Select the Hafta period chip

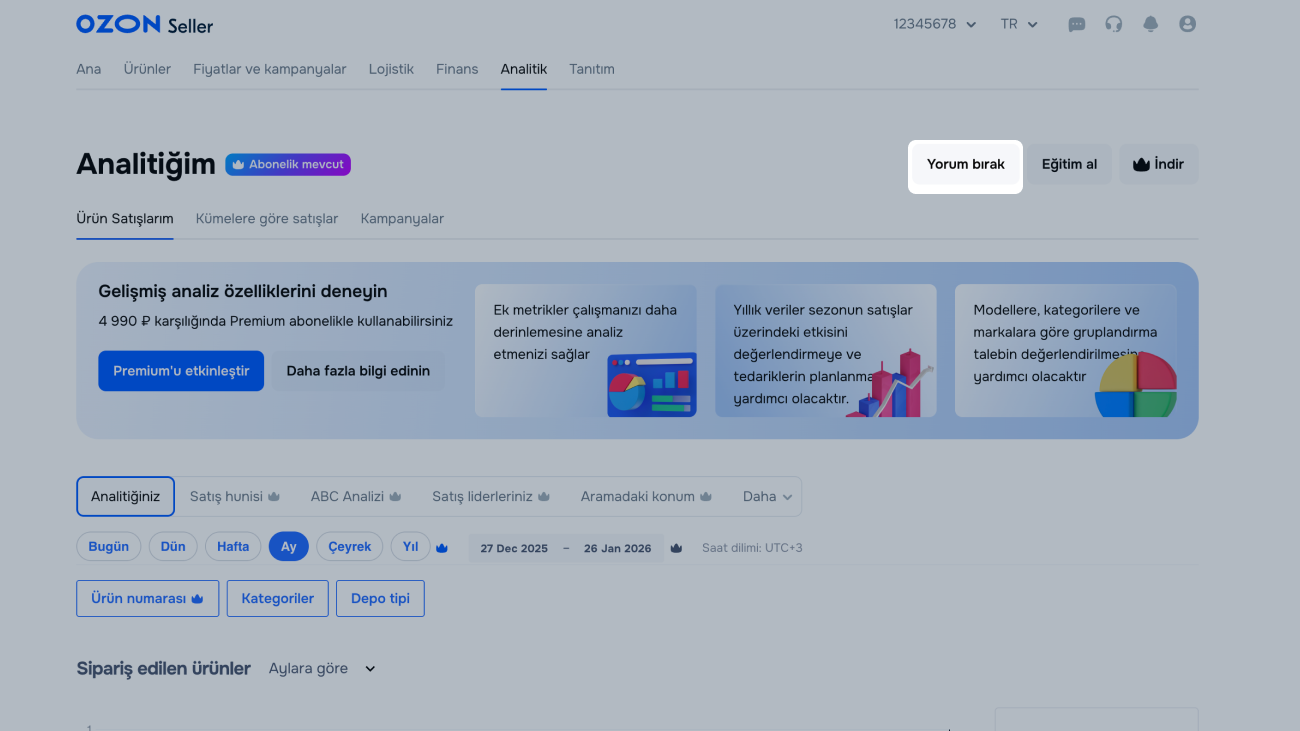coord(233,547)
